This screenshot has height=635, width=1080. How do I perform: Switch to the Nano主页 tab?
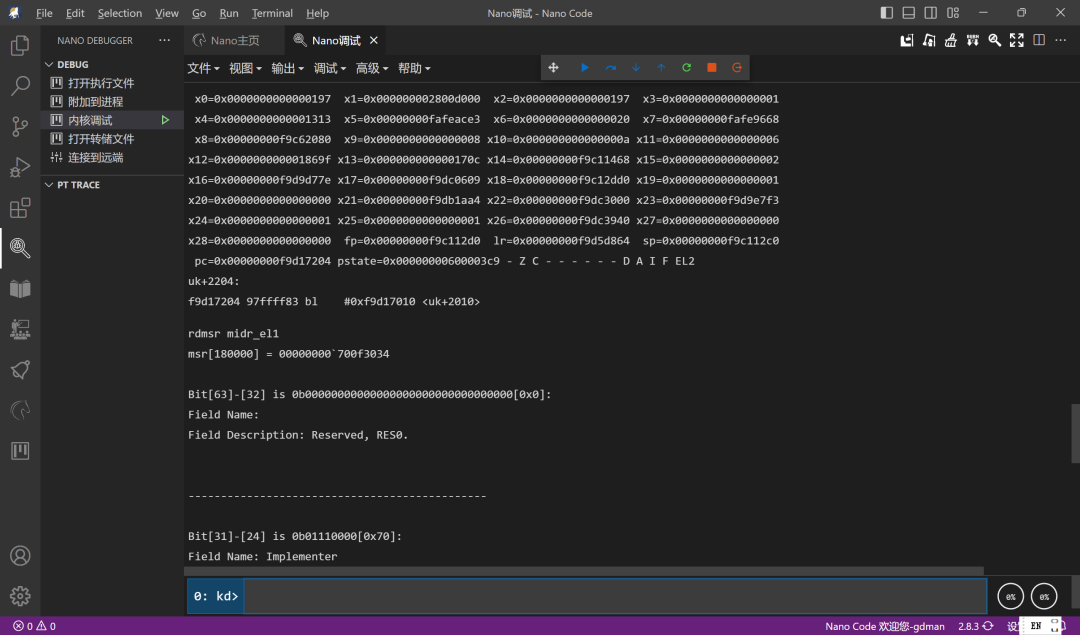coord(234,41)
